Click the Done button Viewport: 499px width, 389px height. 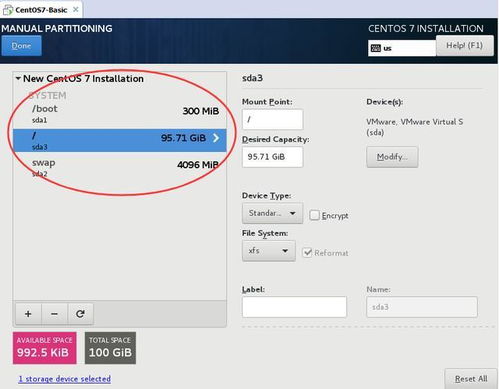click(x=21, y=46)
